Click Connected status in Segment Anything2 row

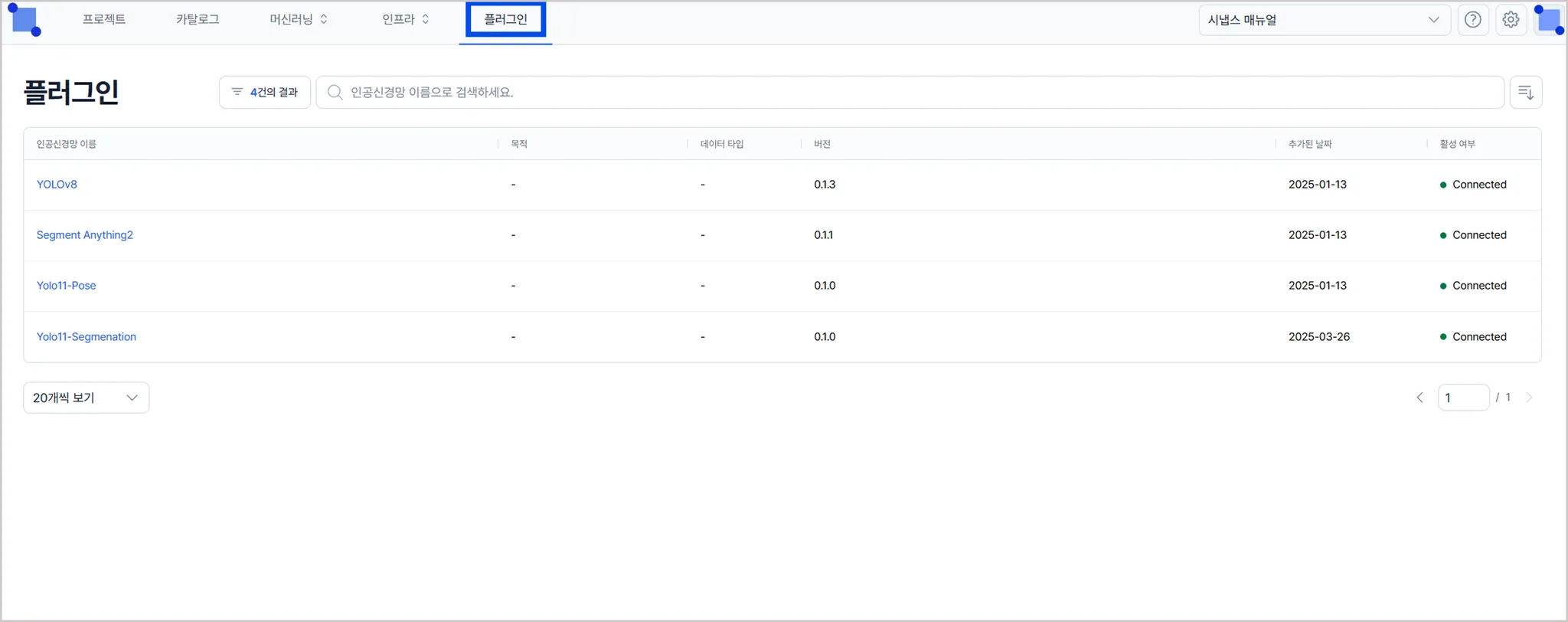pyautogui.click(x=1473, y=235)
